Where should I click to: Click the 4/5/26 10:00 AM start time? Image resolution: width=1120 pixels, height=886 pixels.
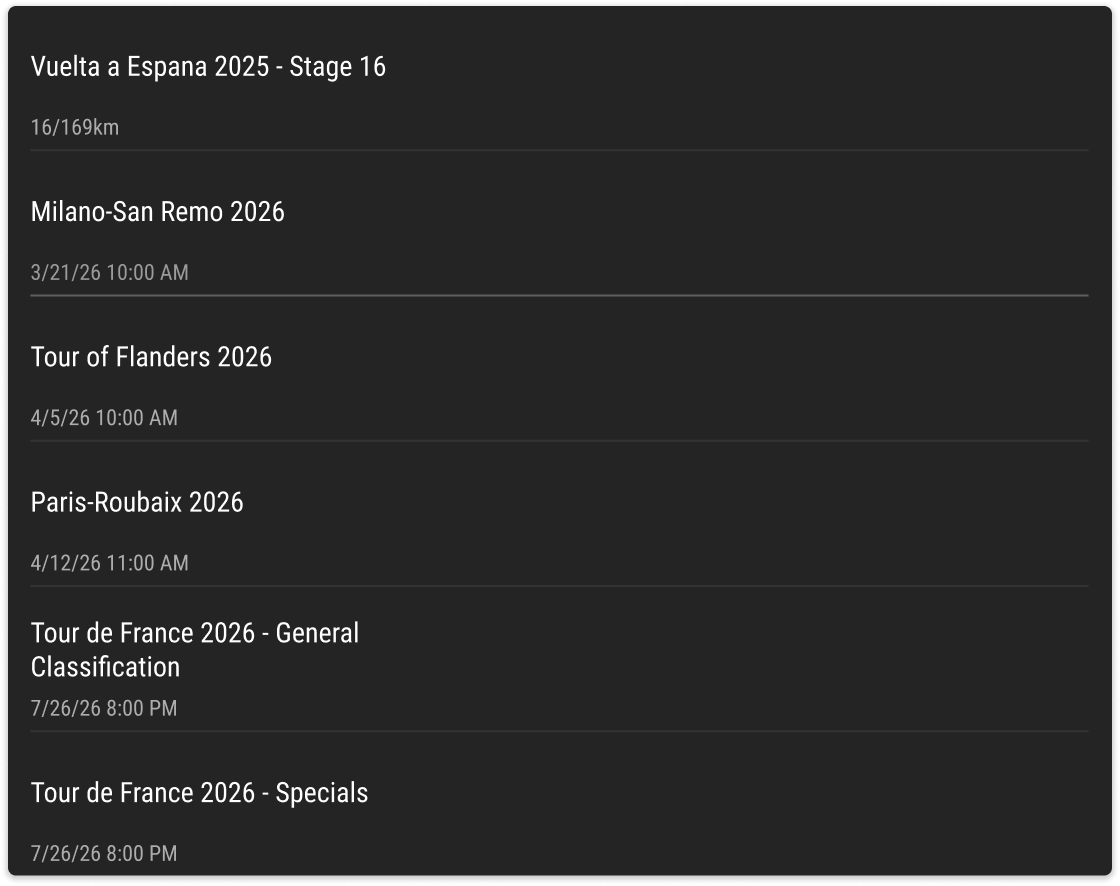click(x=105, y=418)
